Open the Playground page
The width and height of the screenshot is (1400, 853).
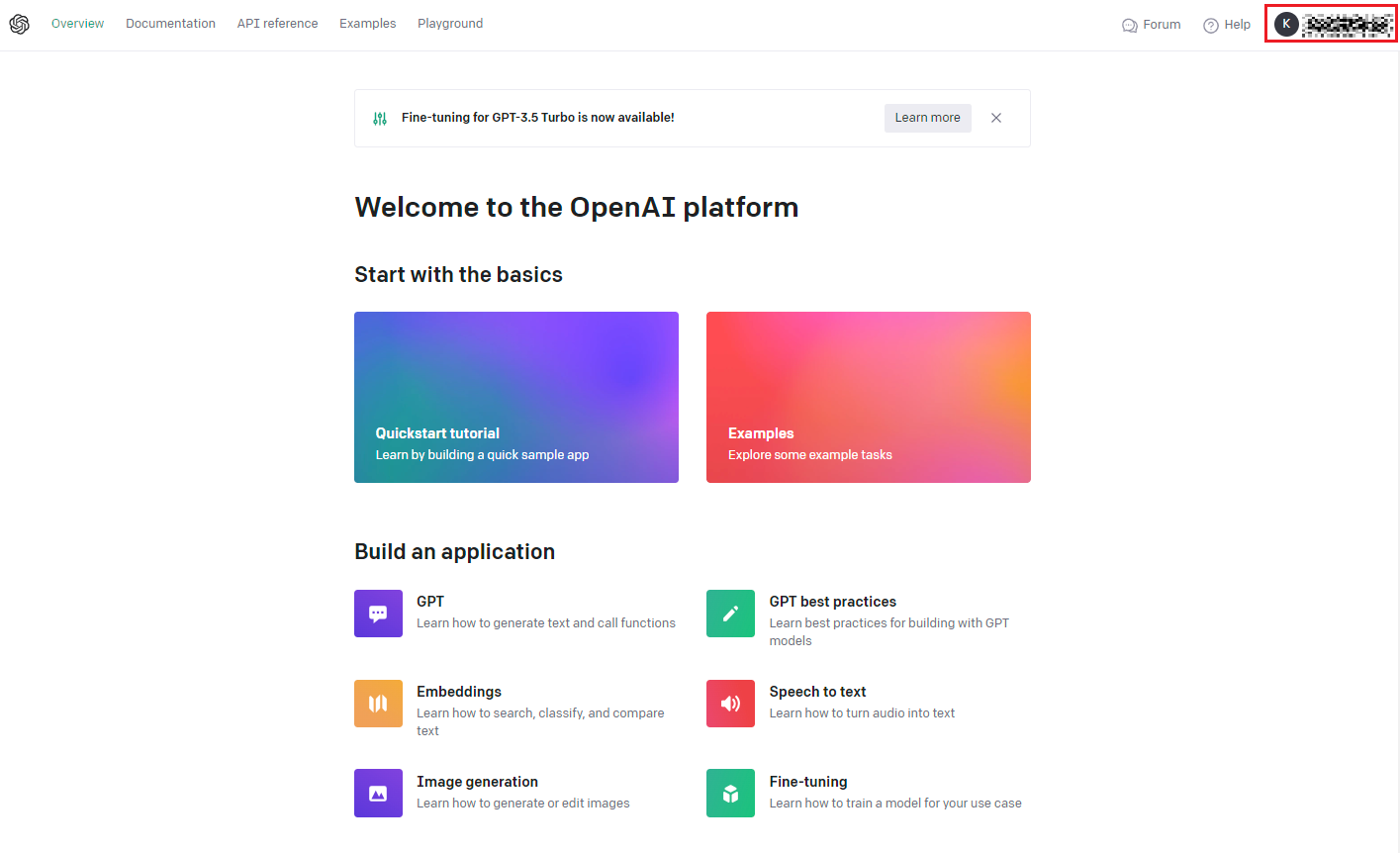pos(450,24)
